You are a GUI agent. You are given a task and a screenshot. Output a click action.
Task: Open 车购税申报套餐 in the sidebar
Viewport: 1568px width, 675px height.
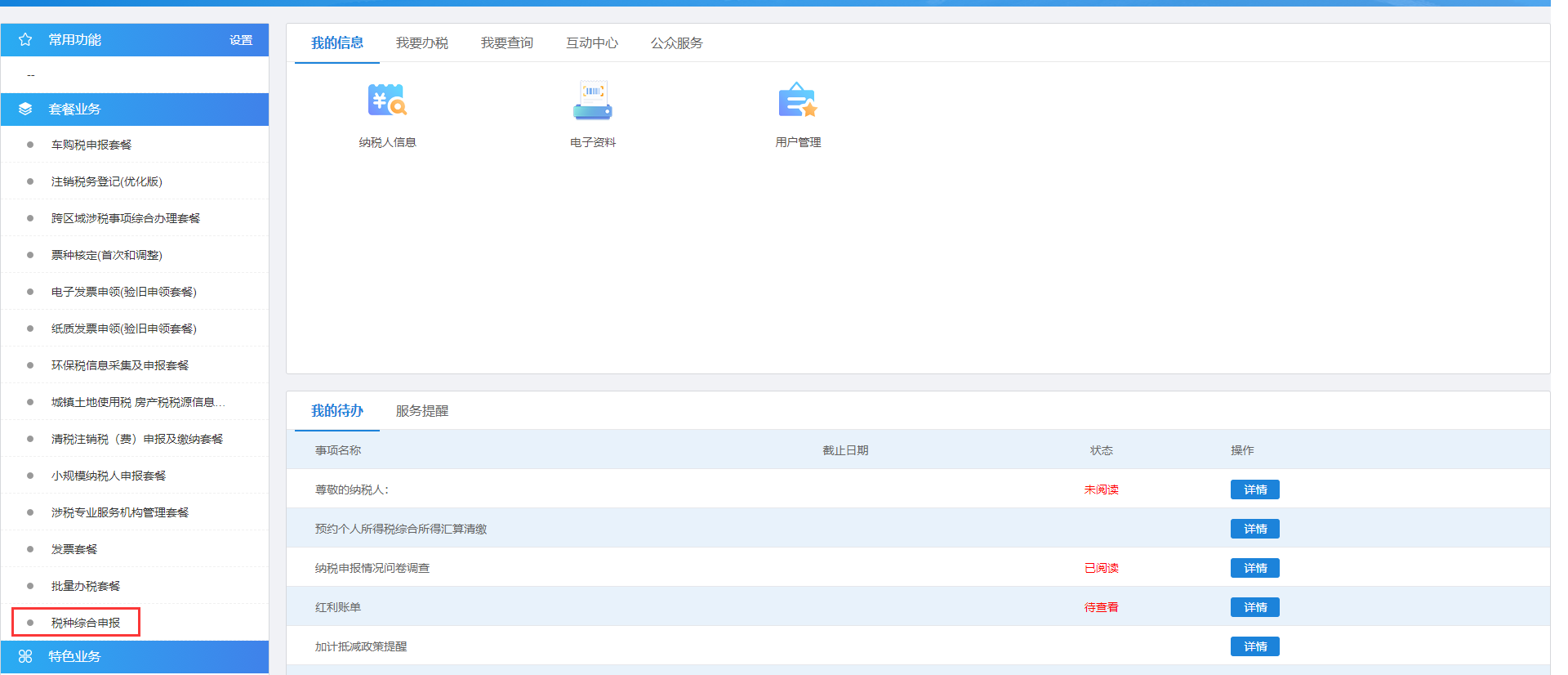pos(91,145)
